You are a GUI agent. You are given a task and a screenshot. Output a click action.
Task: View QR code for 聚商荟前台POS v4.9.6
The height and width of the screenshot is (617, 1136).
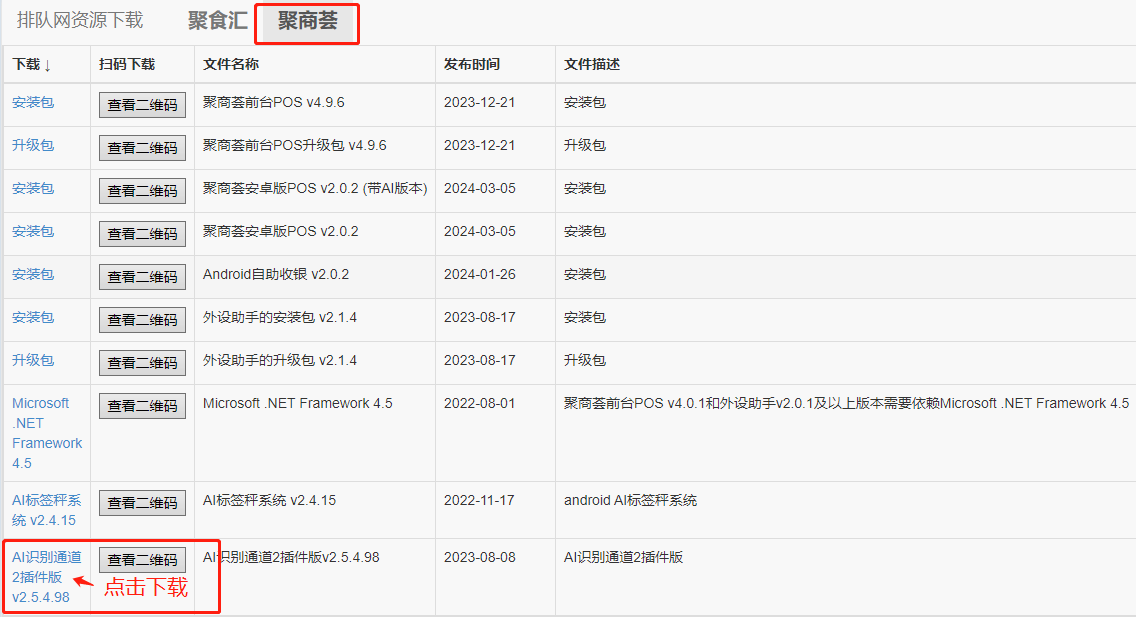[142, 105]
